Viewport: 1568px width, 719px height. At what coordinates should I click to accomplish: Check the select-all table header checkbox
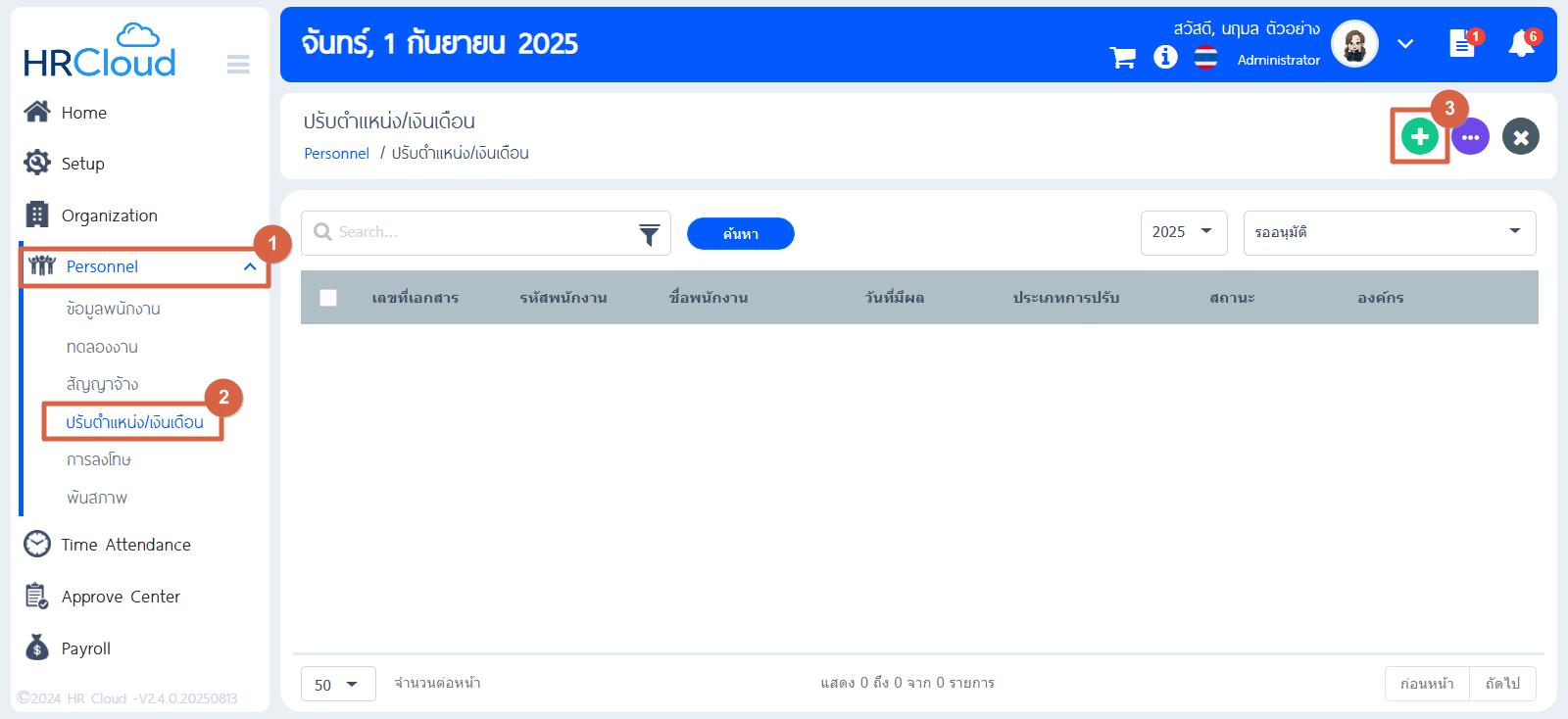328,298
